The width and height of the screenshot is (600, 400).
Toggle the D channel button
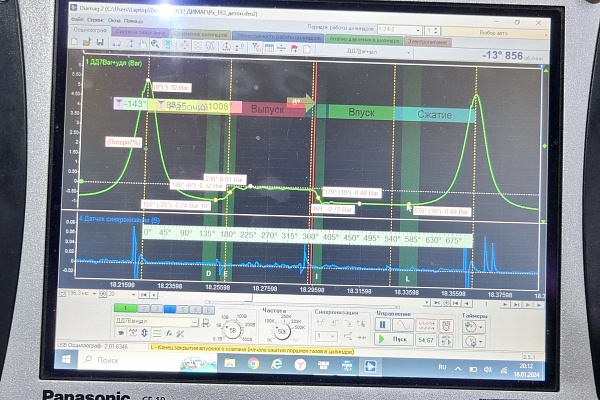208,310
